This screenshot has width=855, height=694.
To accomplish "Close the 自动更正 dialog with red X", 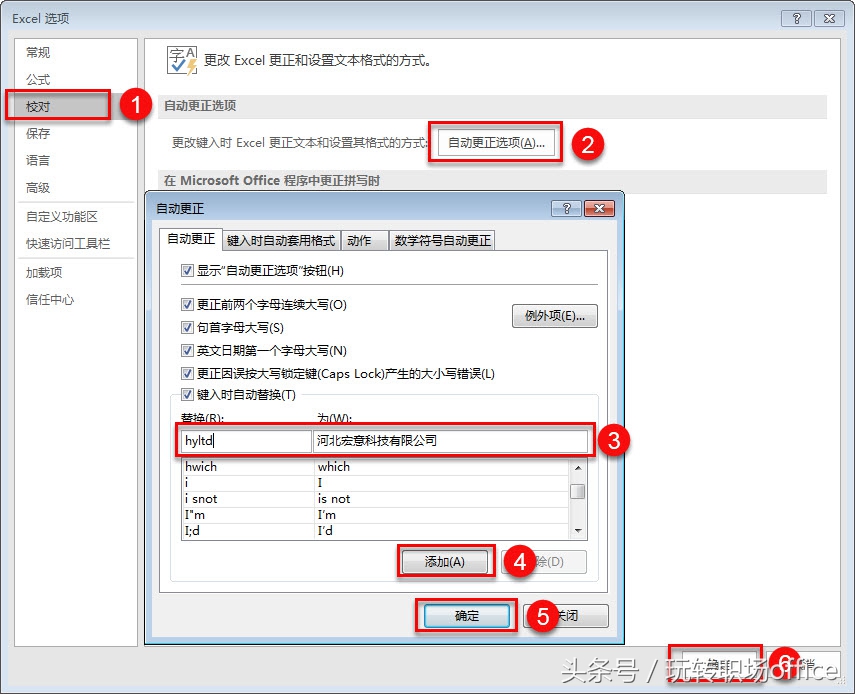I will (x=599, y=208).
